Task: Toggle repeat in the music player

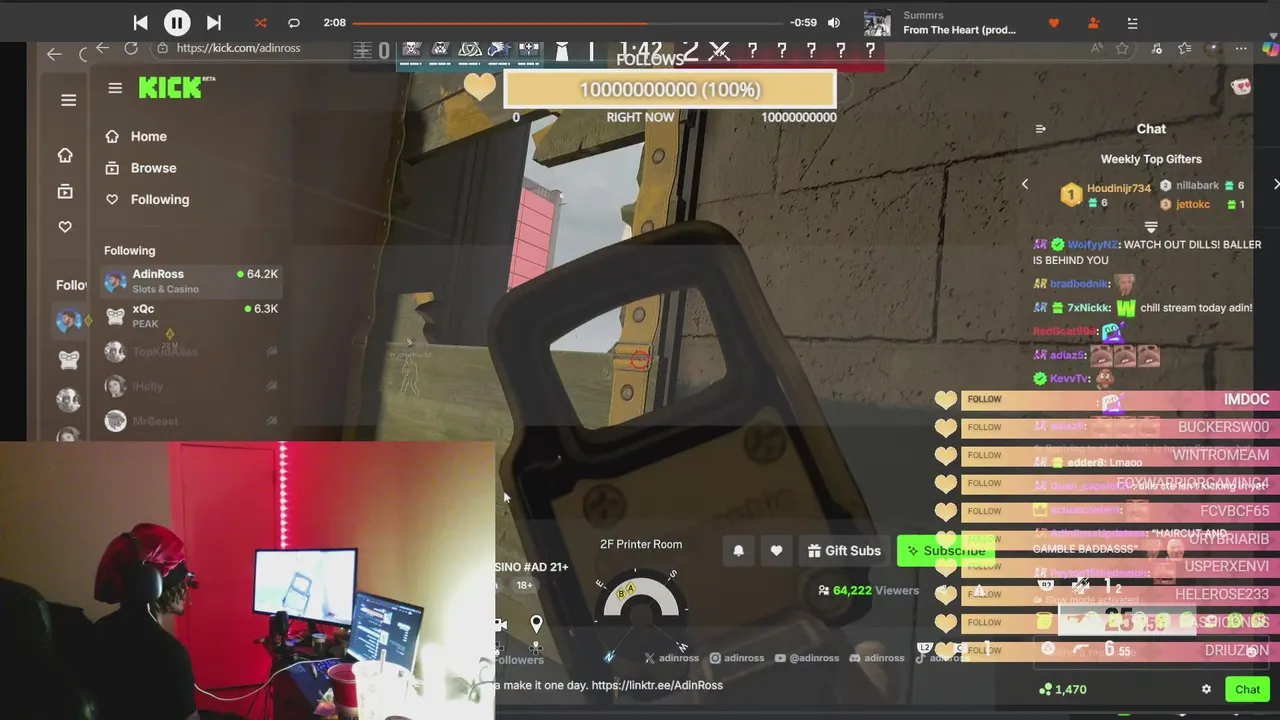Action: click(294, 23)
